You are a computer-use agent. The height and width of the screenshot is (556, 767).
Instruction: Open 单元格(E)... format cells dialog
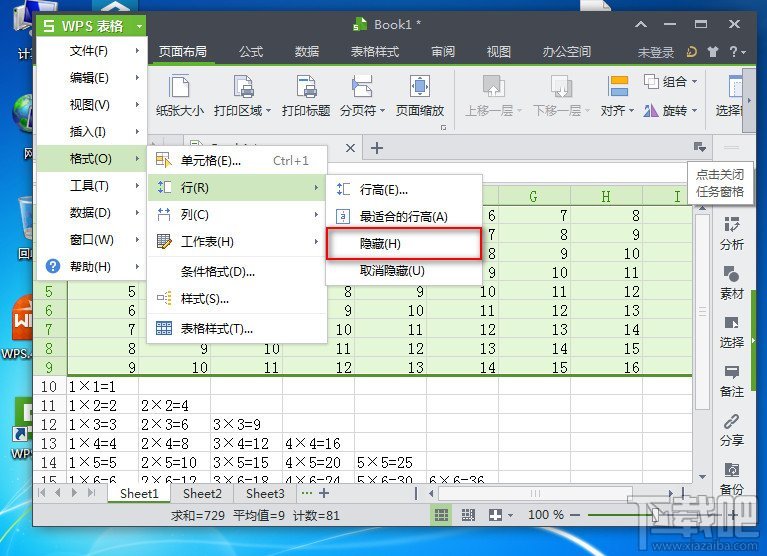click(237, 160)
